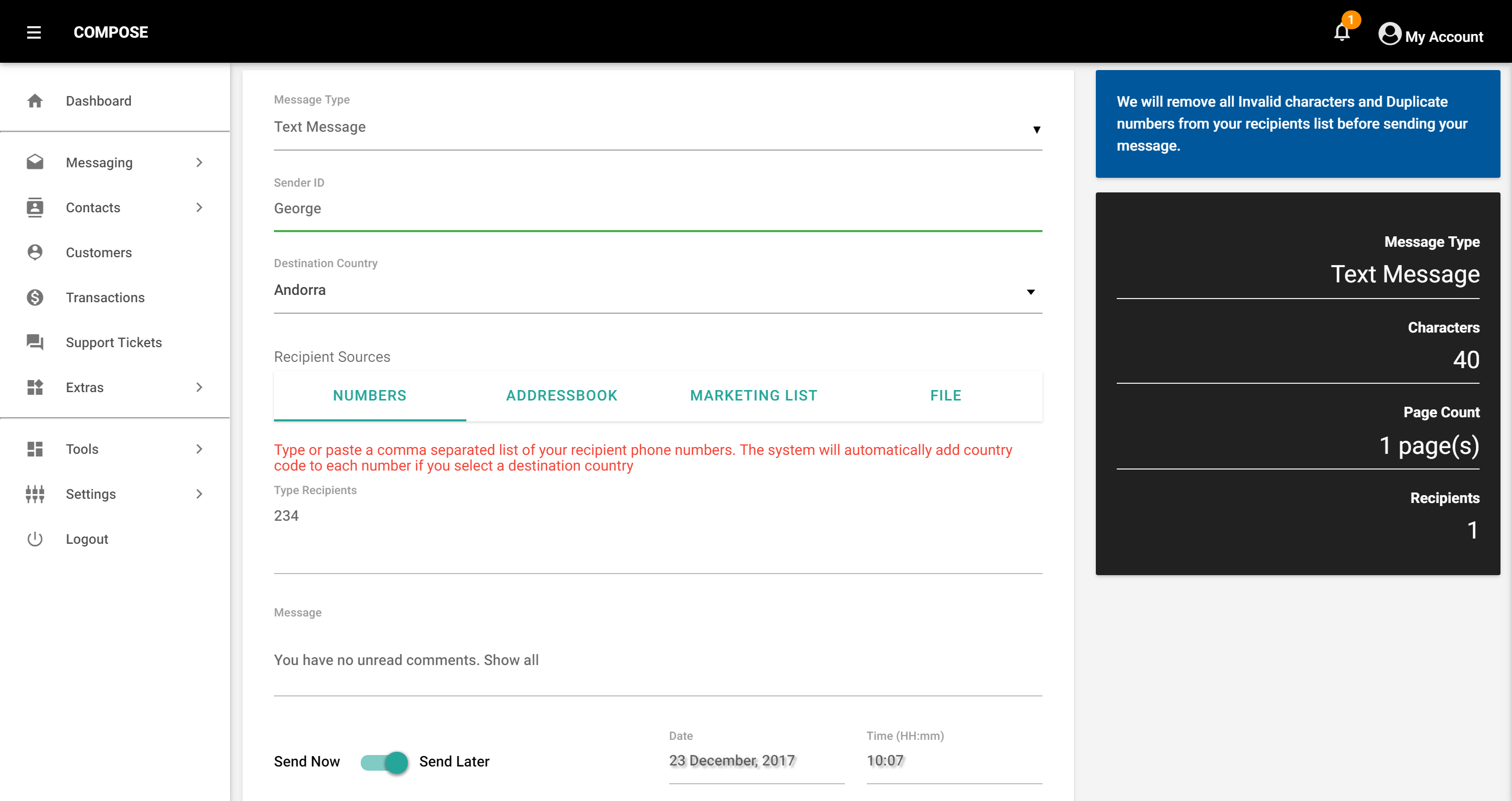Click the Support Tickets chat icon
This screenshot has width=1512, height=801.
[35, 342]
